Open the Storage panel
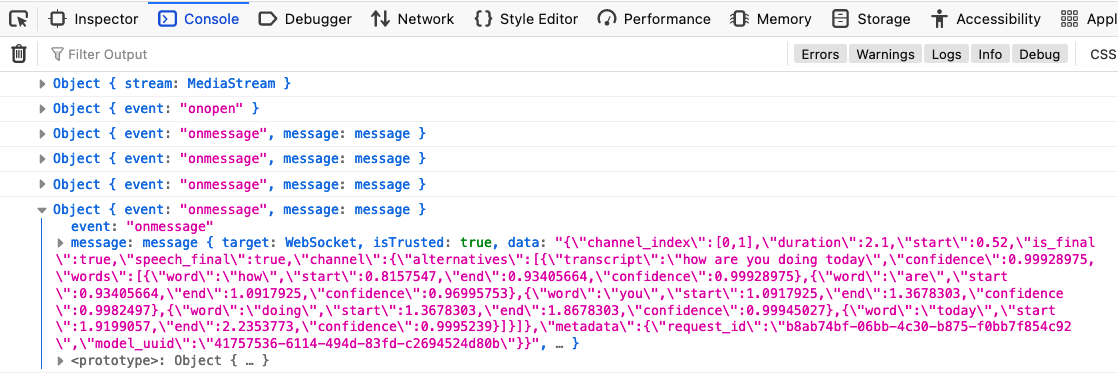The width and height of the screenshot is (1118, 375). point(871,19)
